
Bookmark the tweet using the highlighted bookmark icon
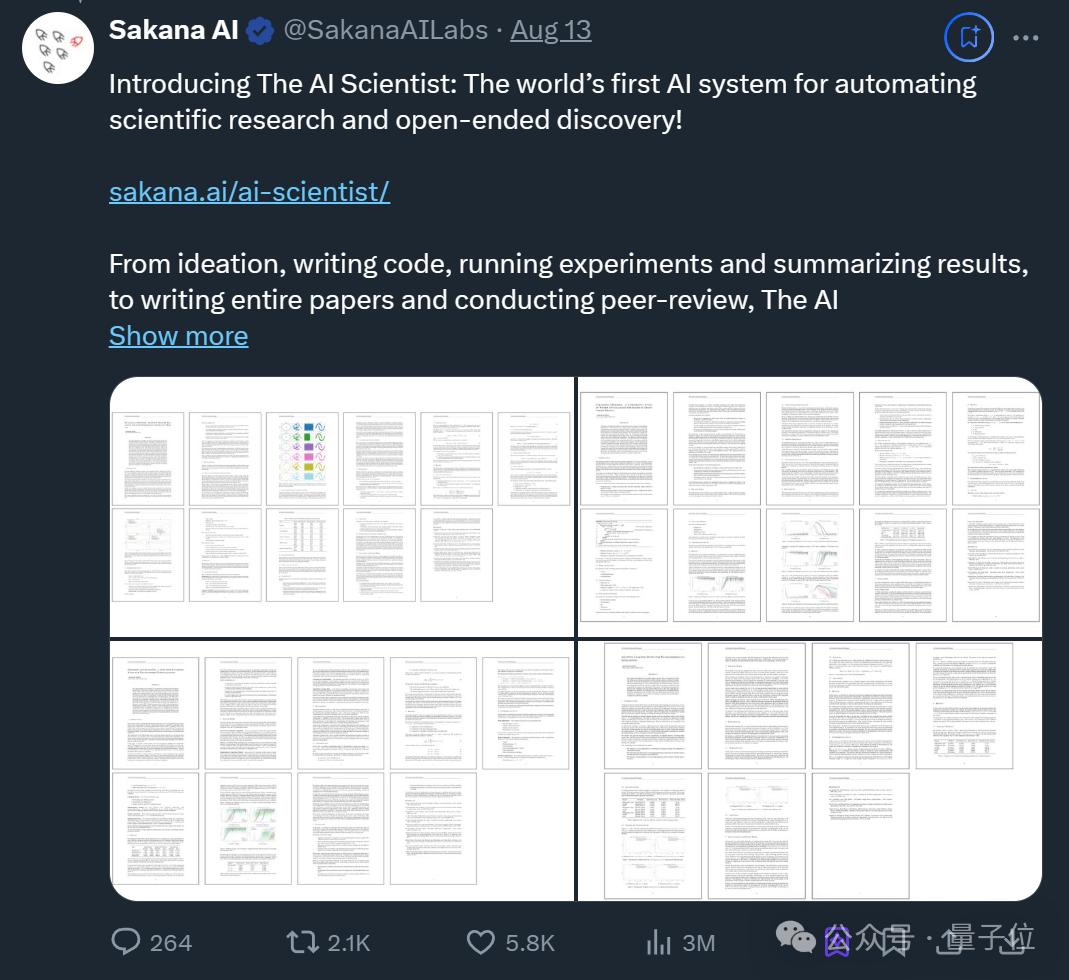[968, 37]
